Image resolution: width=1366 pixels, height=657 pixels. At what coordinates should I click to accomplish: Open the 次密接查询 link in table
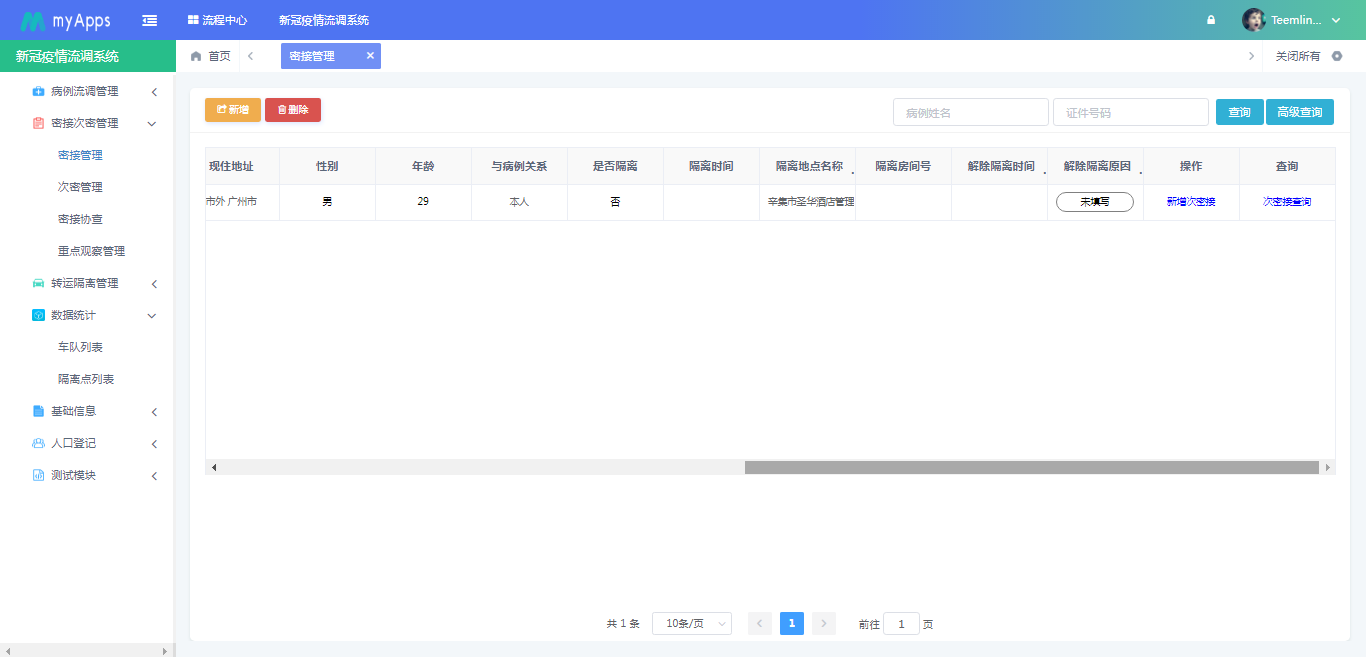(x=1286, y=201)
